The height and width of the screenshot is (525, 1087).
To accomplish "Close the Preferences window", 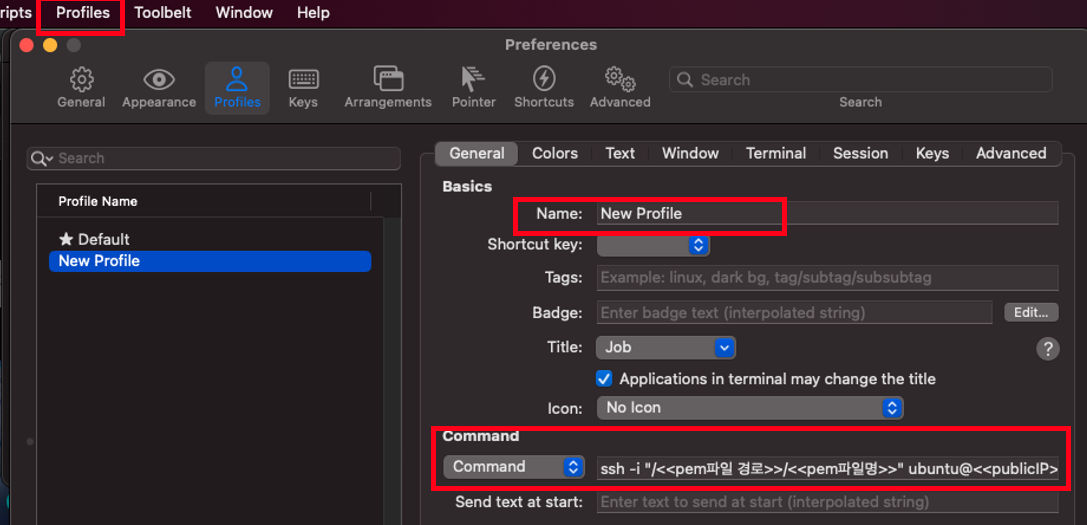I will click(x=27, y=46).
